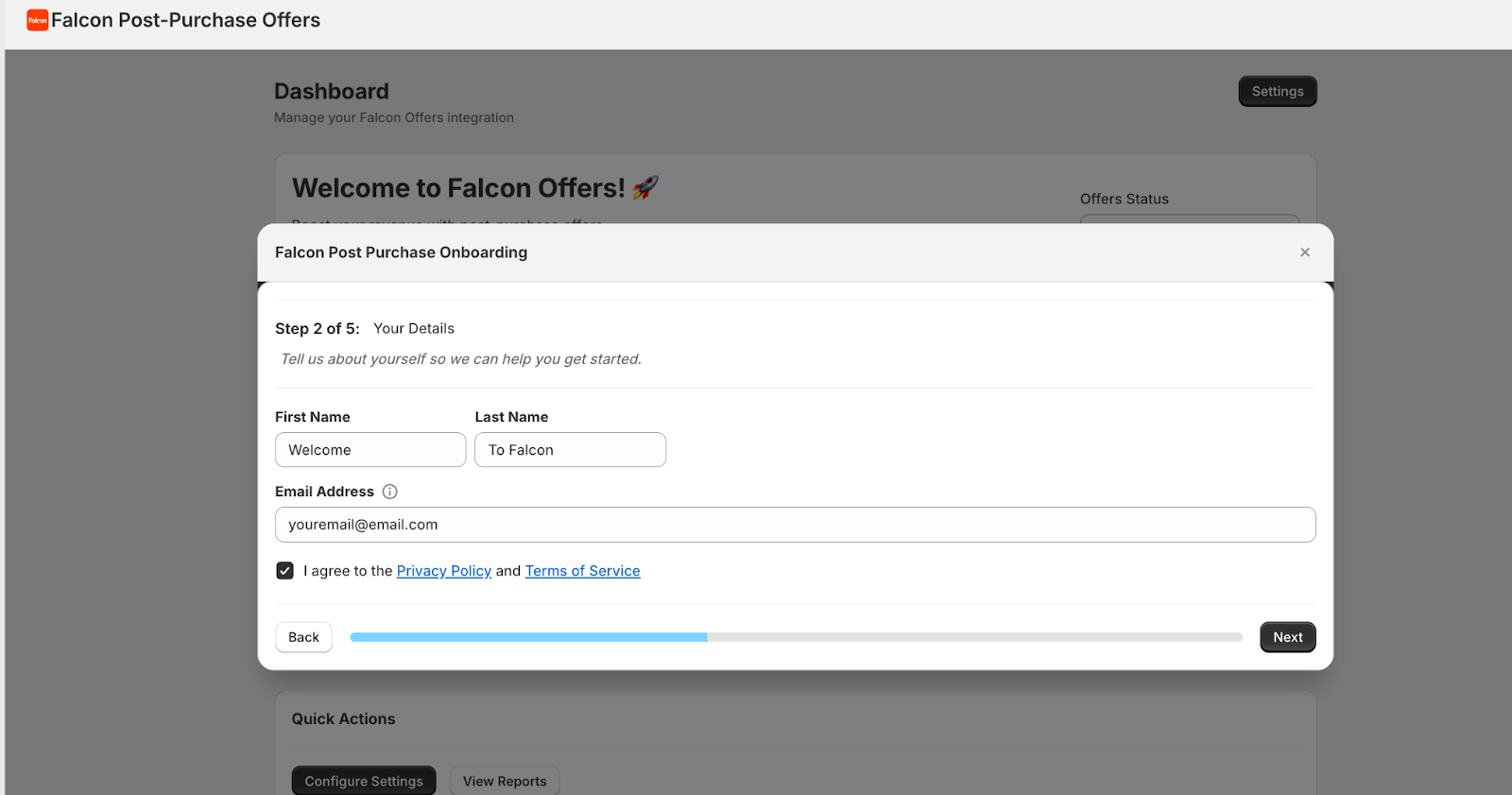Click into the Email Address input
1512x795 pixels.
point(794,525)
